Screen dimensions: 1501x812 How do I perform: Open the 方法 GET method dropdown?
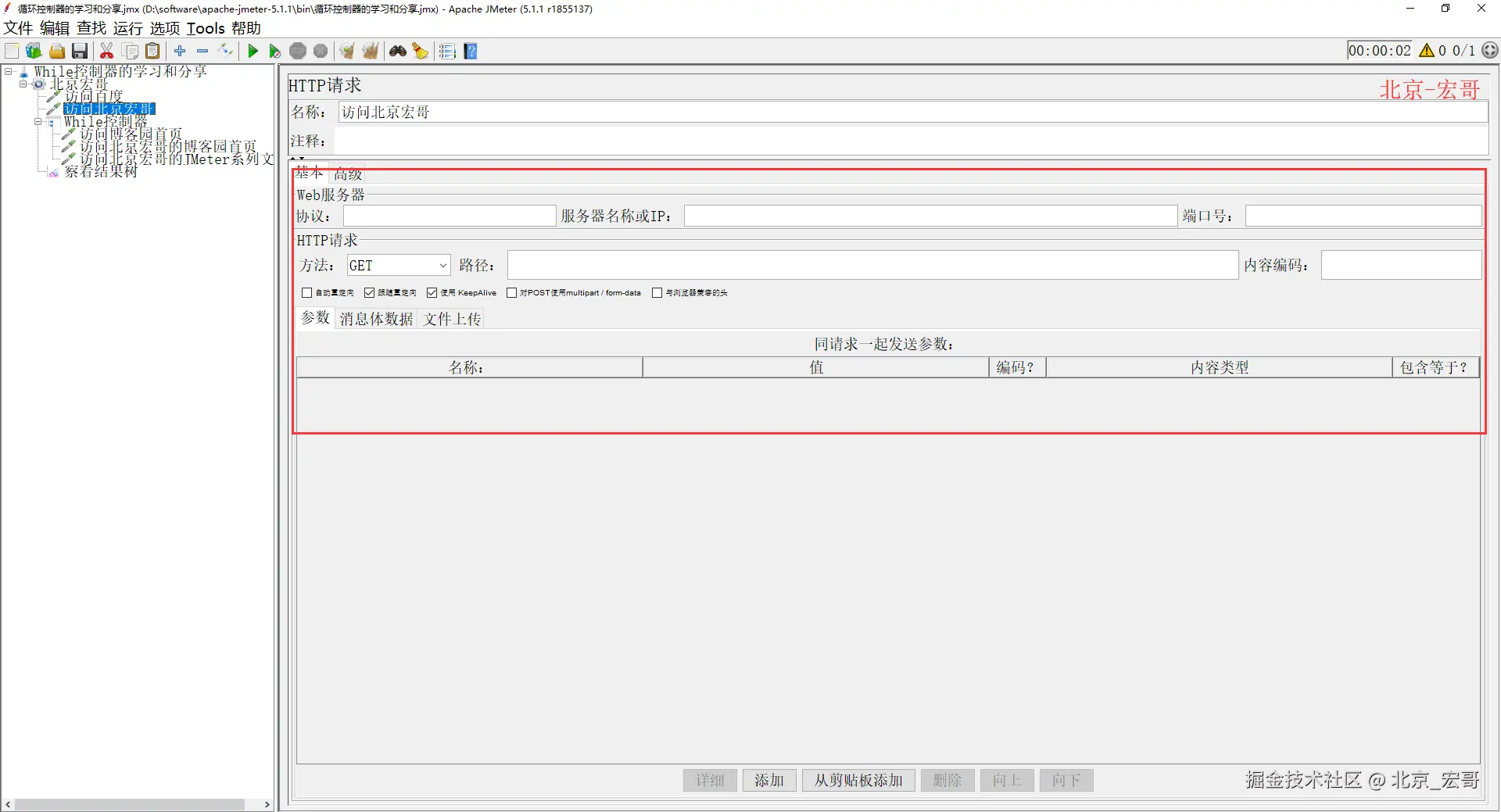pos(399,266)
